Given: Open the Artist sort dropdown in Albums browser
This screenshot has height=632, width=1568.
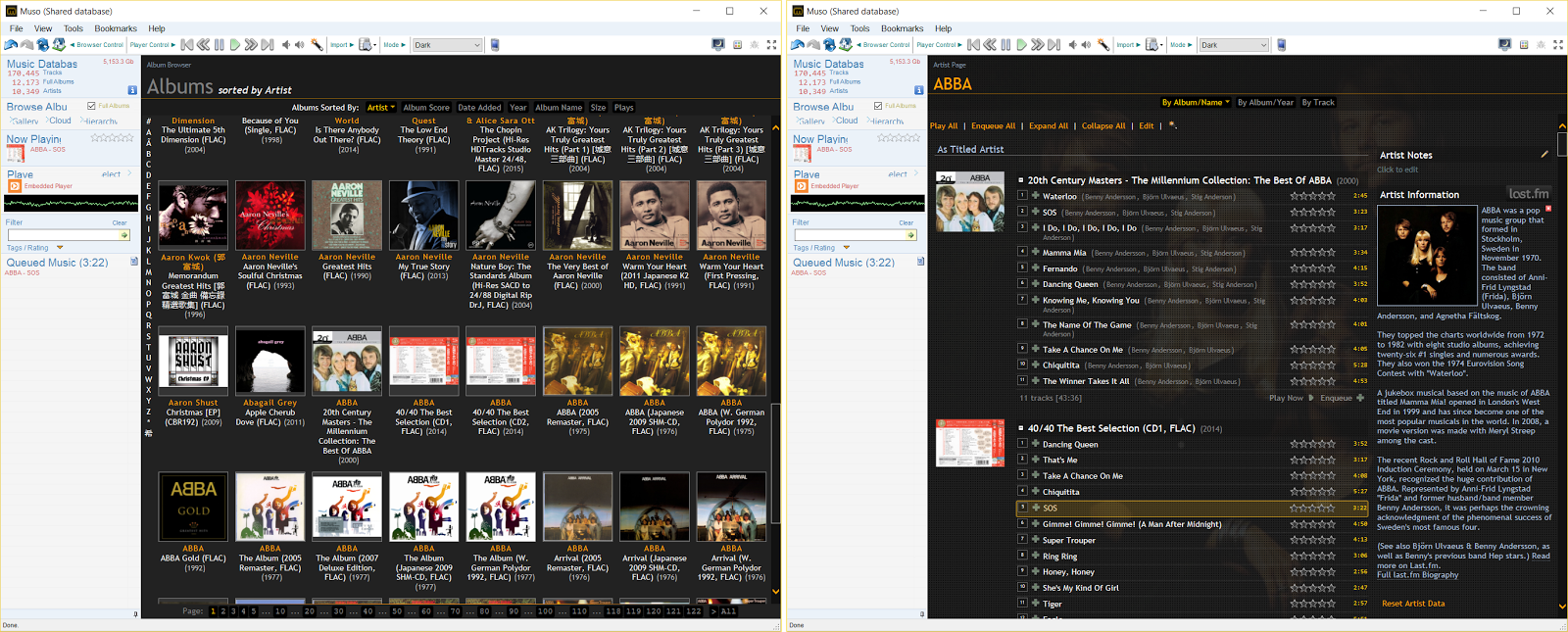Looking at the screenshot, I should tap(380, 108).
